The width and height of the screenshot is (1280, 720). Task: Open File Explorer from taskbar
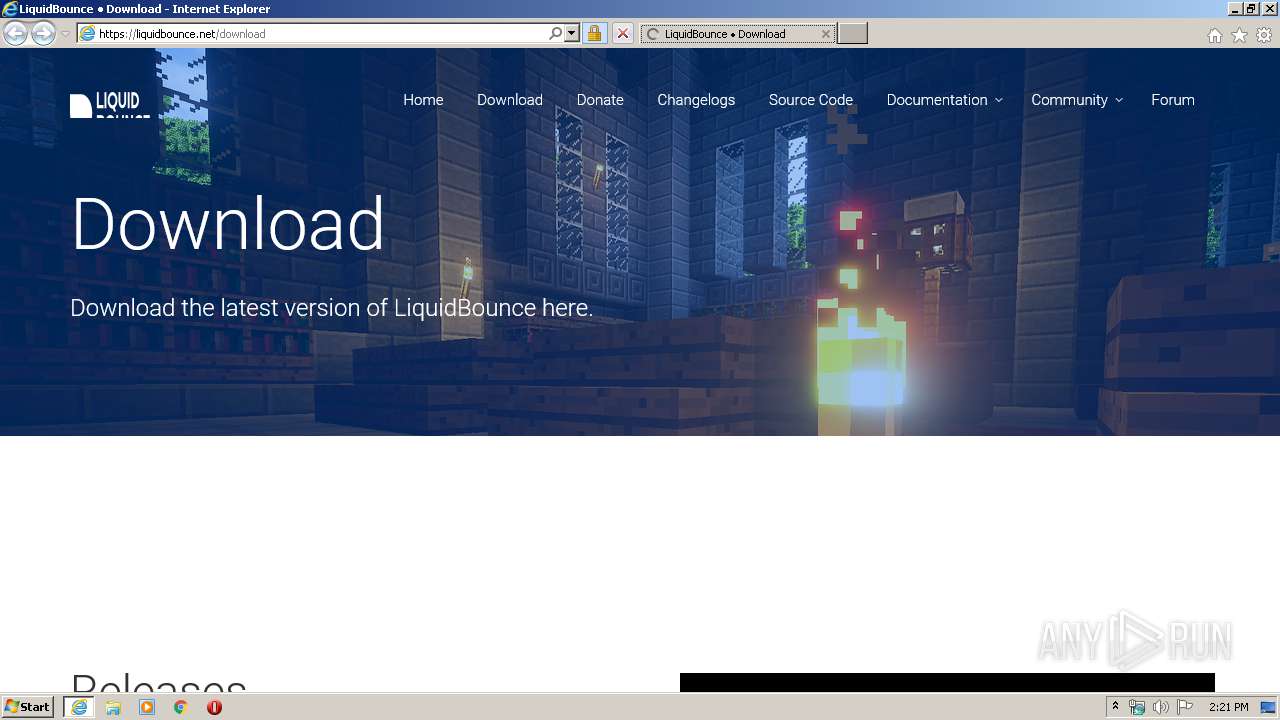113,707
